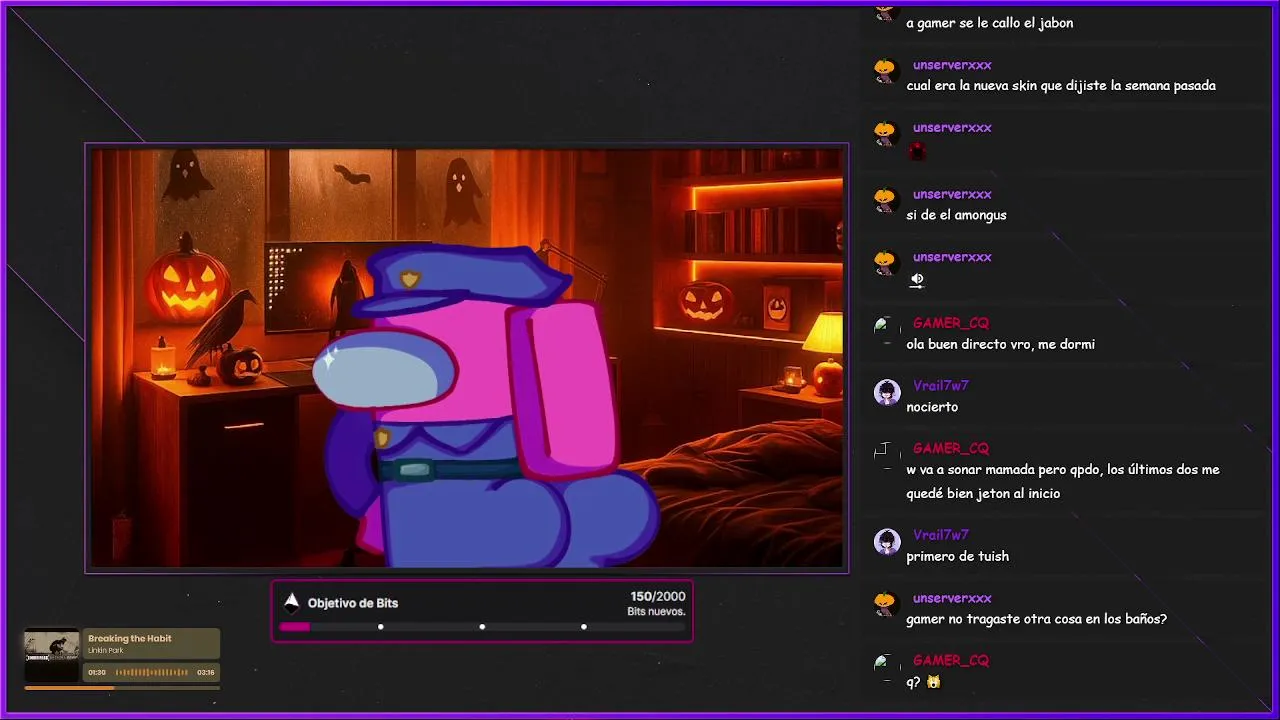Click the '150/2000' Bits counter
Image resolution: width=1280 pixels, height=720 pixels.
(x=658, y=597)
